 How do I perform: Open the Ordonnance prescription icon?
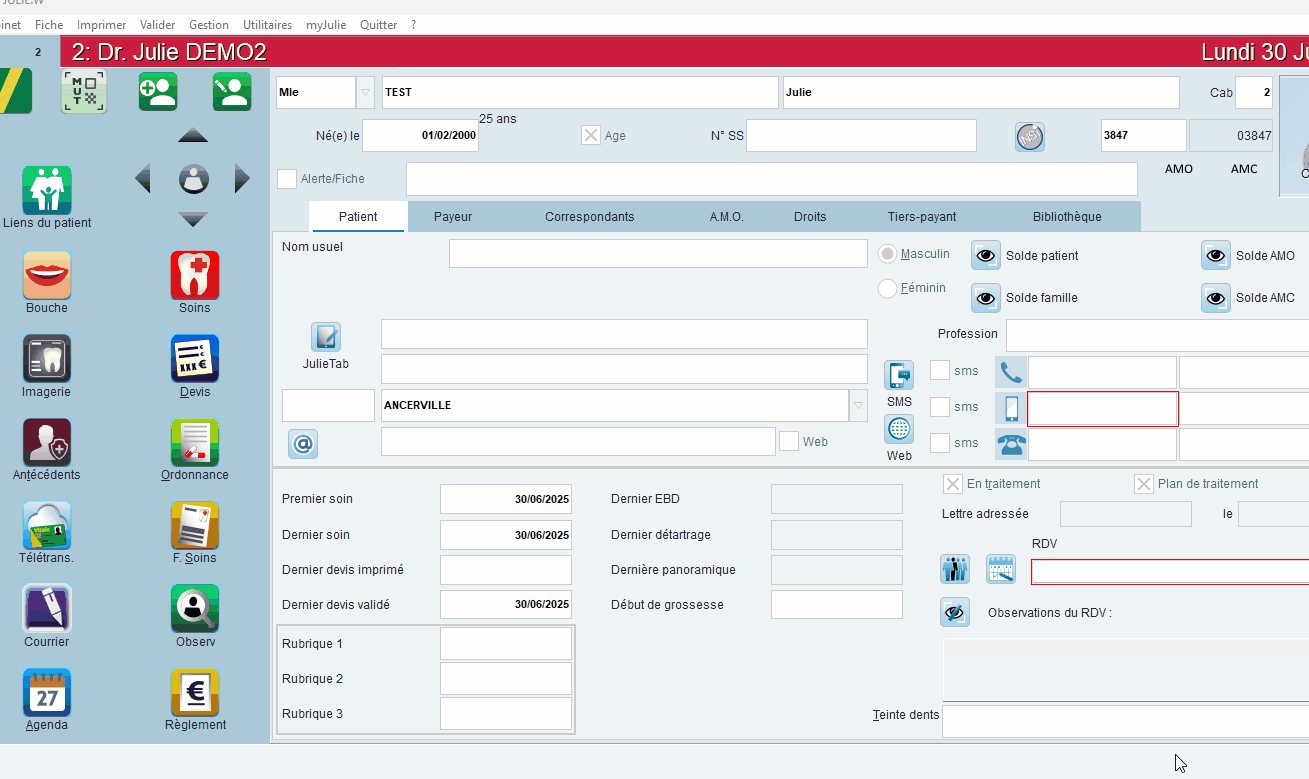195,442
